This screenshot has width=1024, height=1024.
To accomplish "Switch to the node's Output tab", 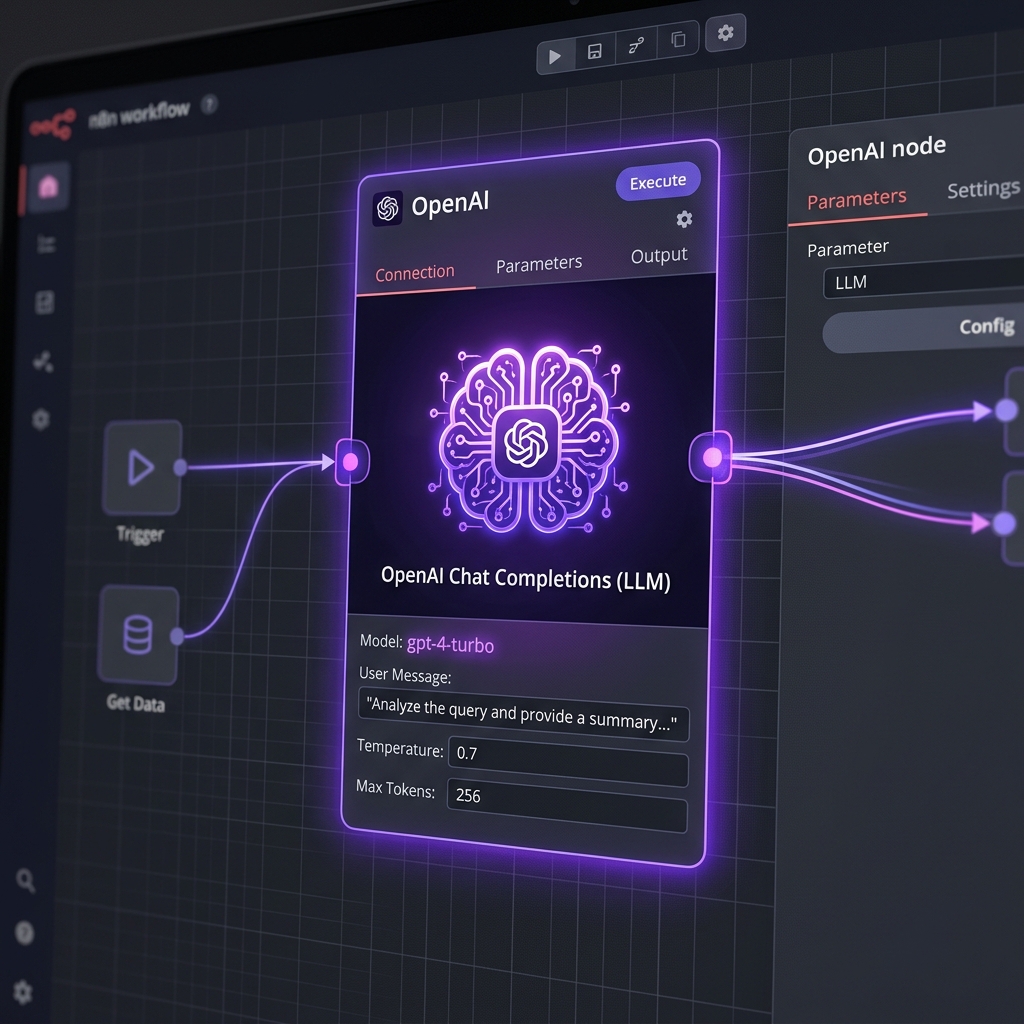I will coord(659,255).
